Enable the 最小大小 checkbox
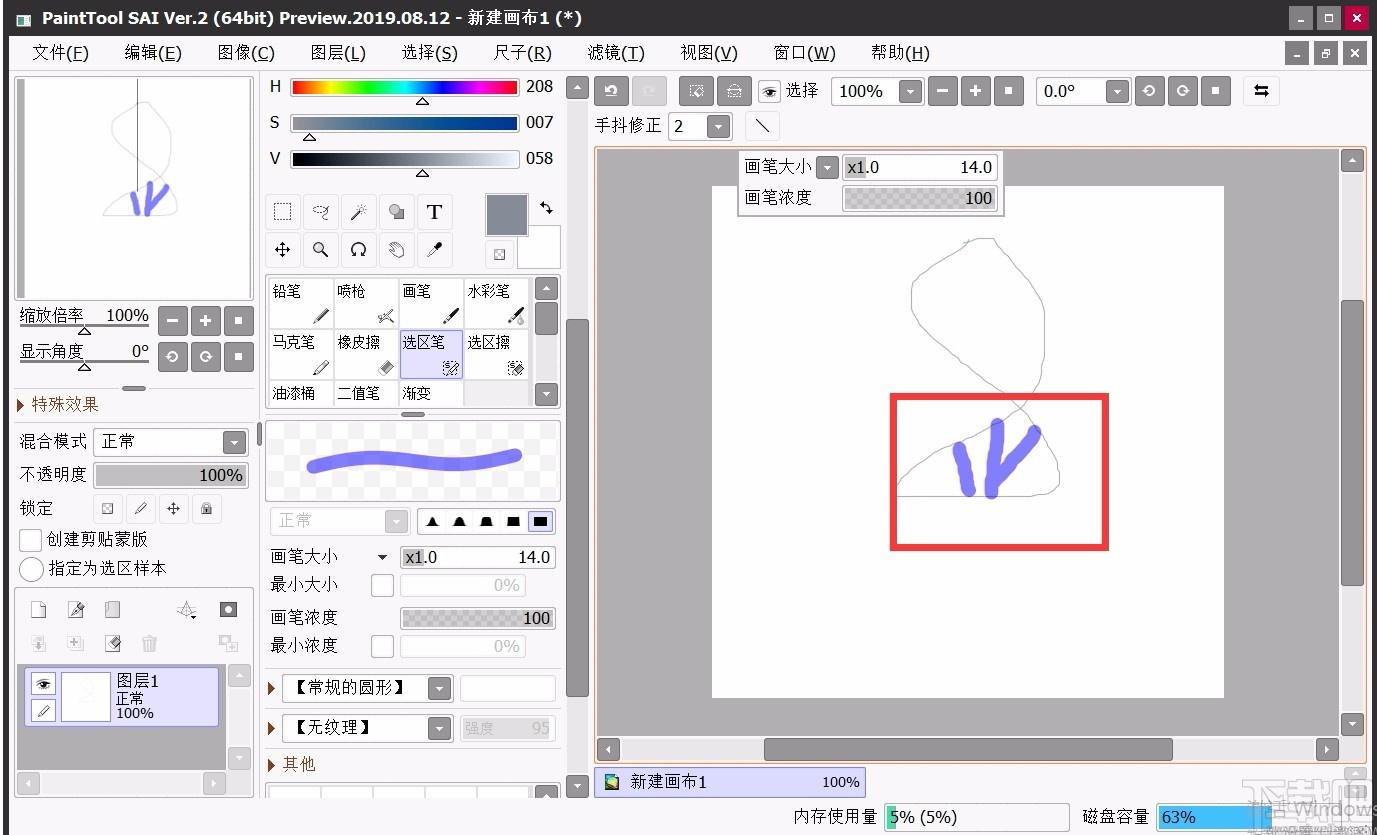The width and height of the screenshot is (1377, 835). 382,585
